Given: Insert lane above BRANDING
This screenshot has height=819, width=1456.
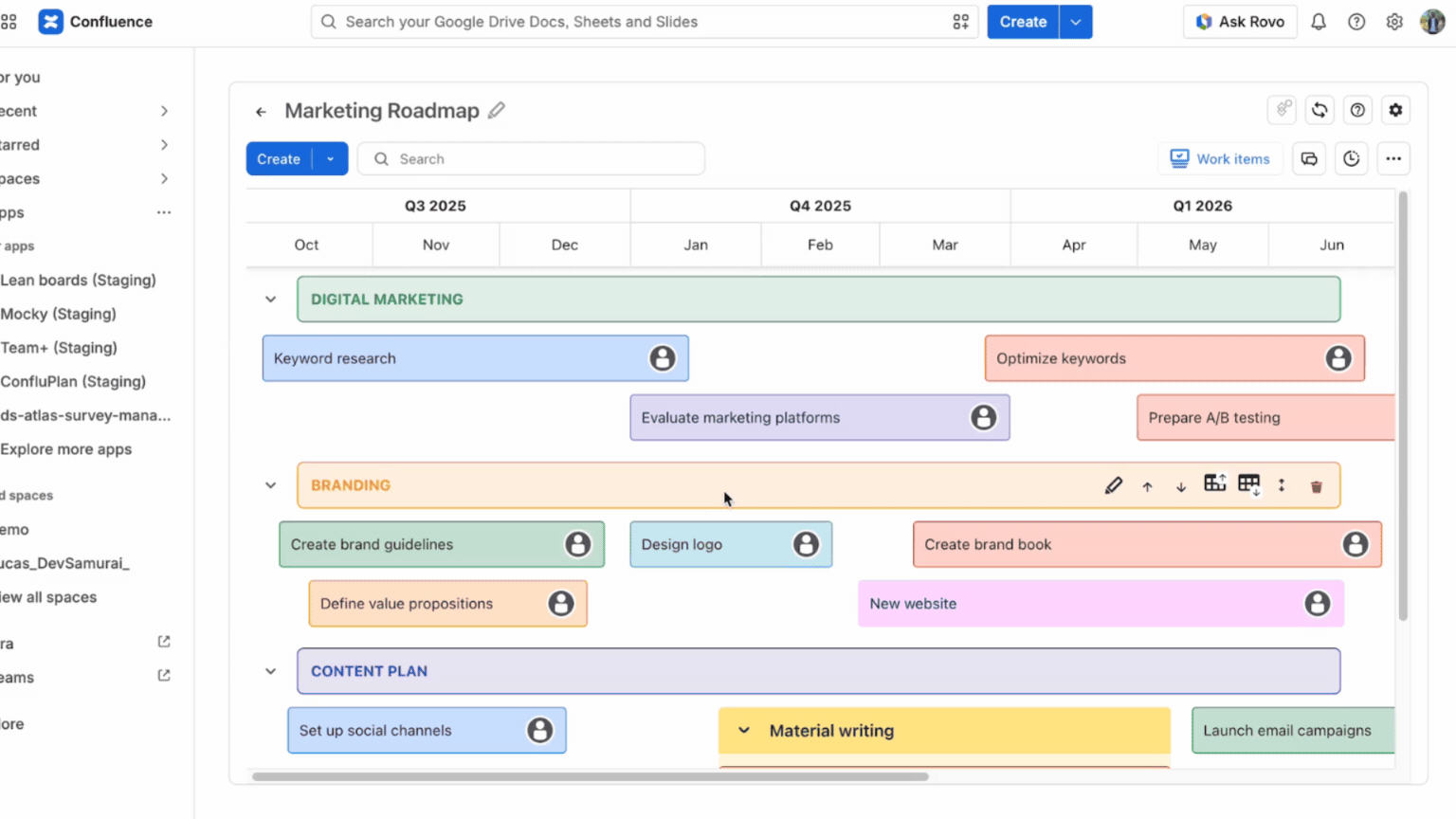Looking at the screenshot, I should coord(1215,483).
